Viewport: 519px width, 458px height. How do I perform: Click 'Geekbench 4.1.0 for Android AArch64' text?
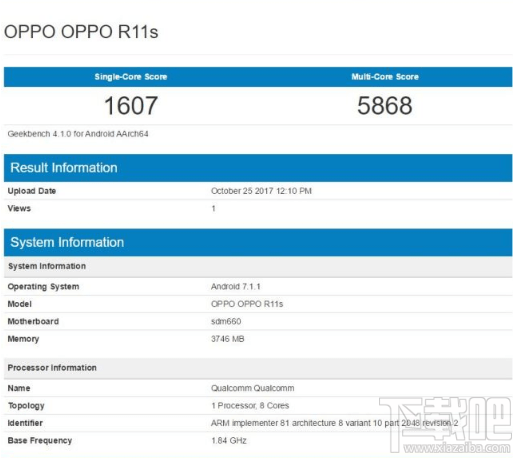click(78, 134)
